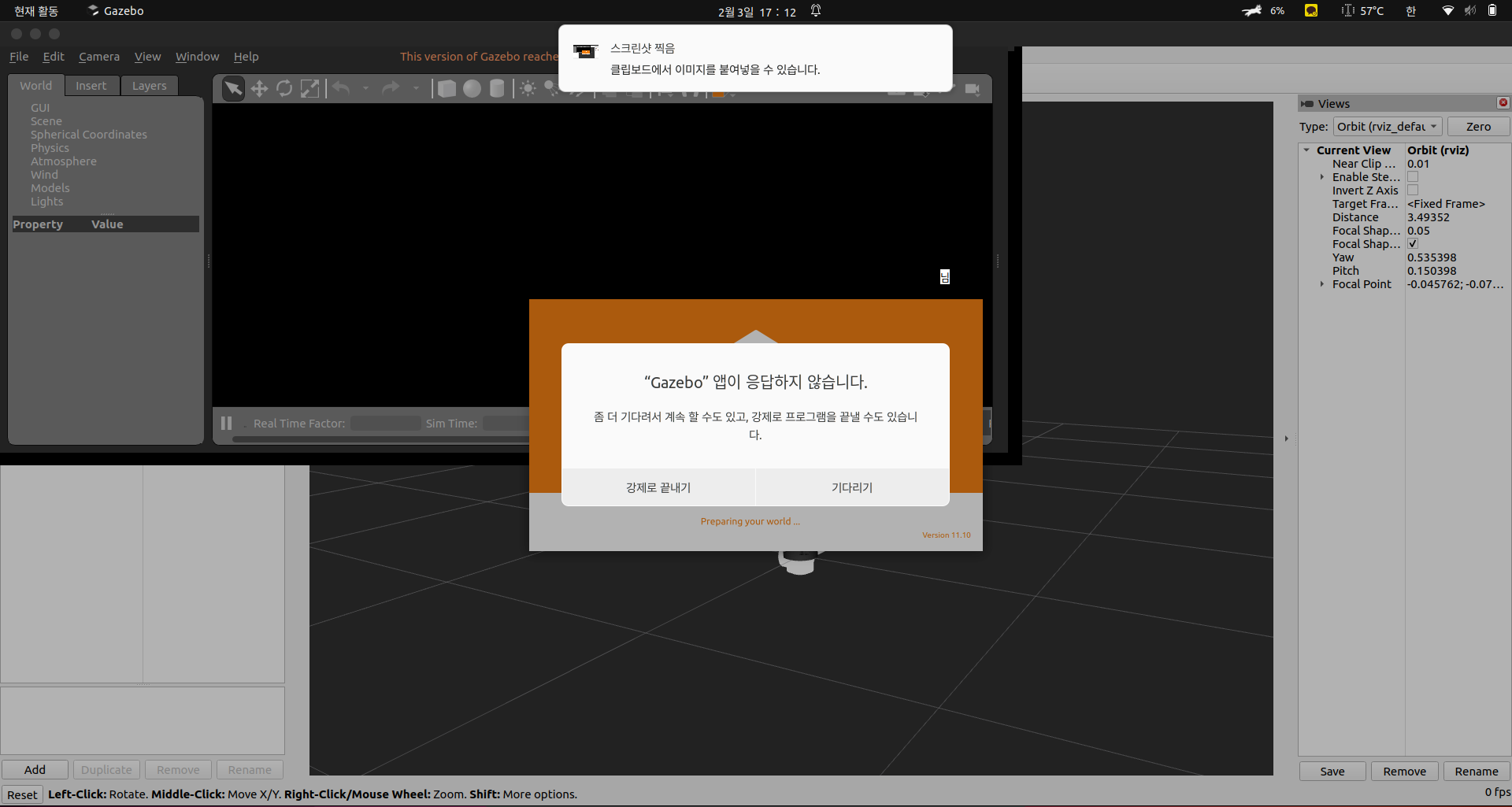
Task: Select the arrow selection mode tool
Action: tap(233, 88)
